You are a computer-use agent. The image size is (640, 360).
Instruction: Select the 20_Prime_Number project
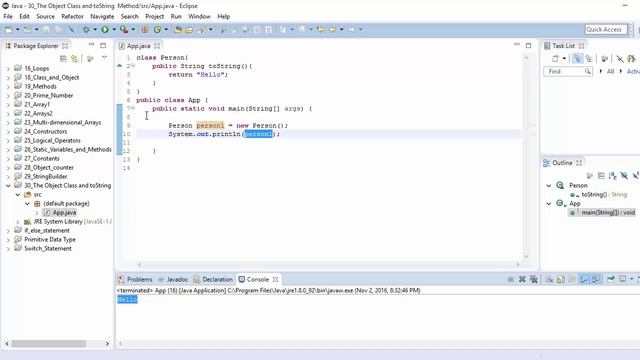(44, 96)
